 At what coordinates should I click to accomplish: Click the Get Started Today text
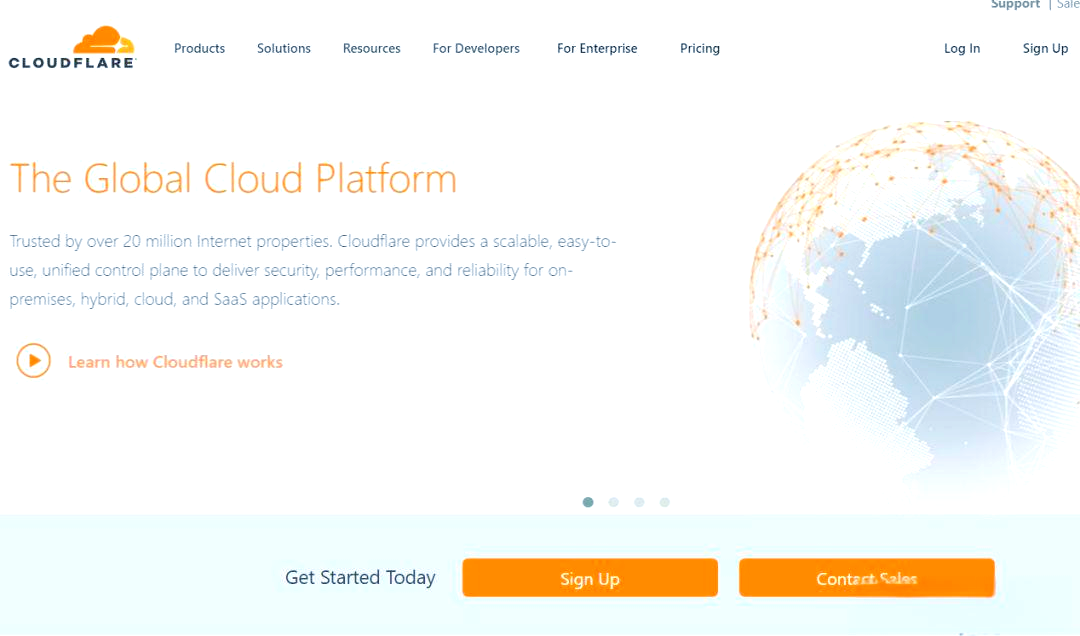(360, 577)
